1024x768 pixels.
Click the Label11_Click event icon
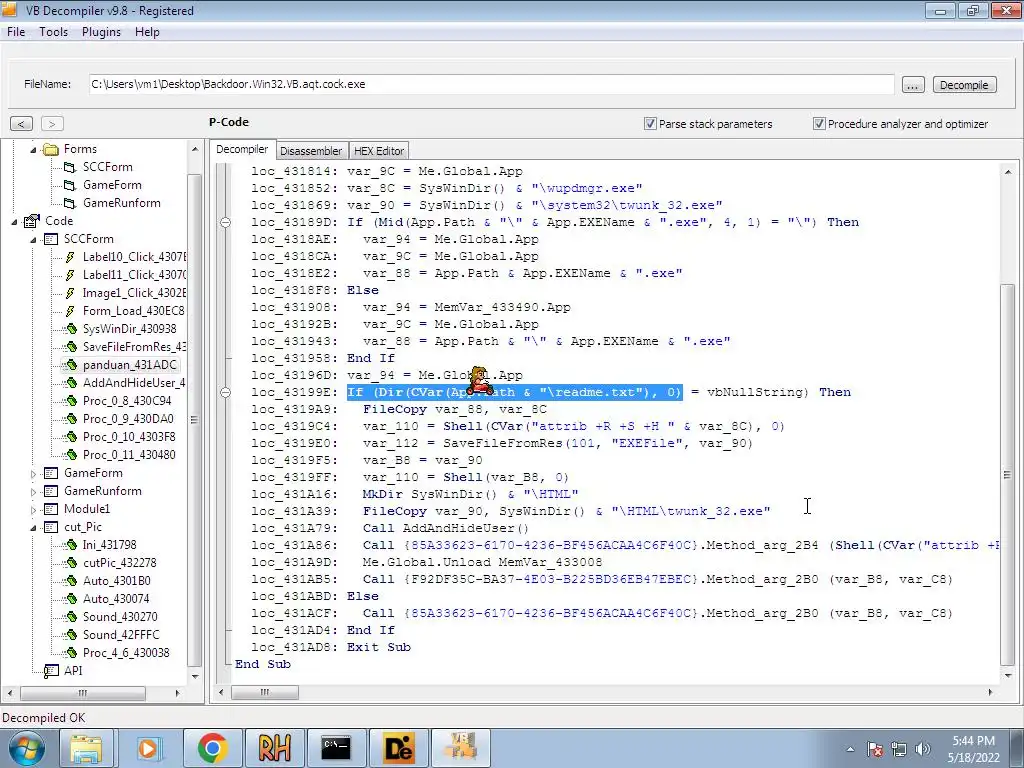(70, 275)
